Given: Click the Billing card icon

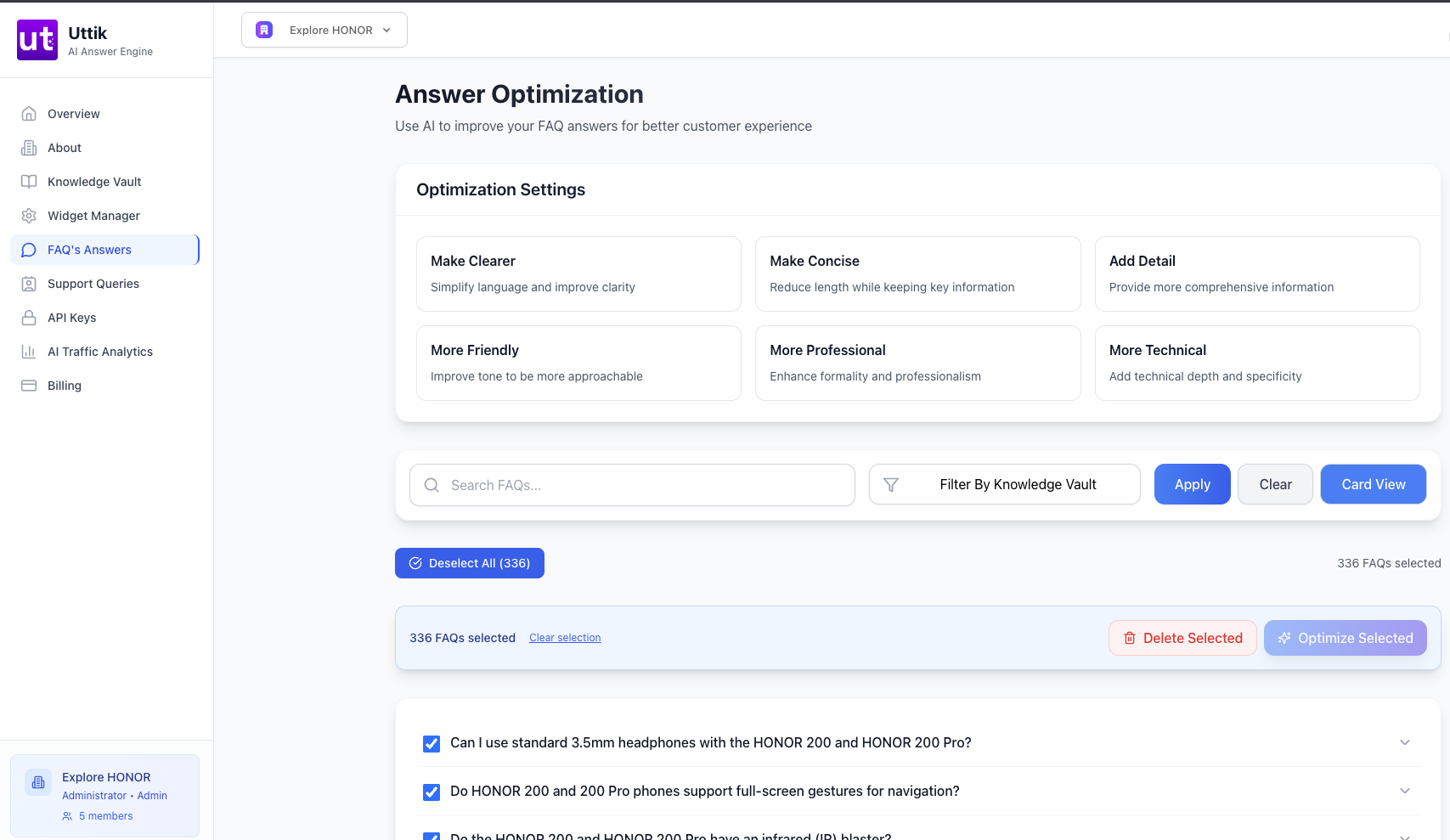Looking at the screenshot, I should pyautogui.click(x=29, y=386).
